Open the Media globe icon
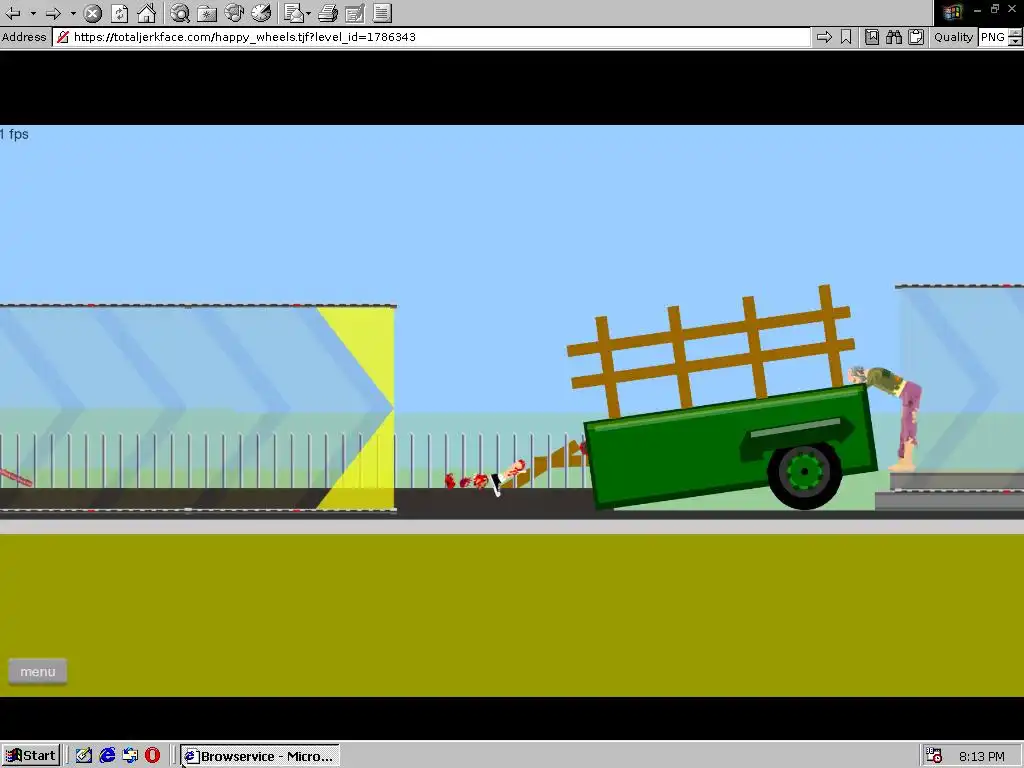The width and height of the screenshot is (1024, 768). tap(234, 13)
